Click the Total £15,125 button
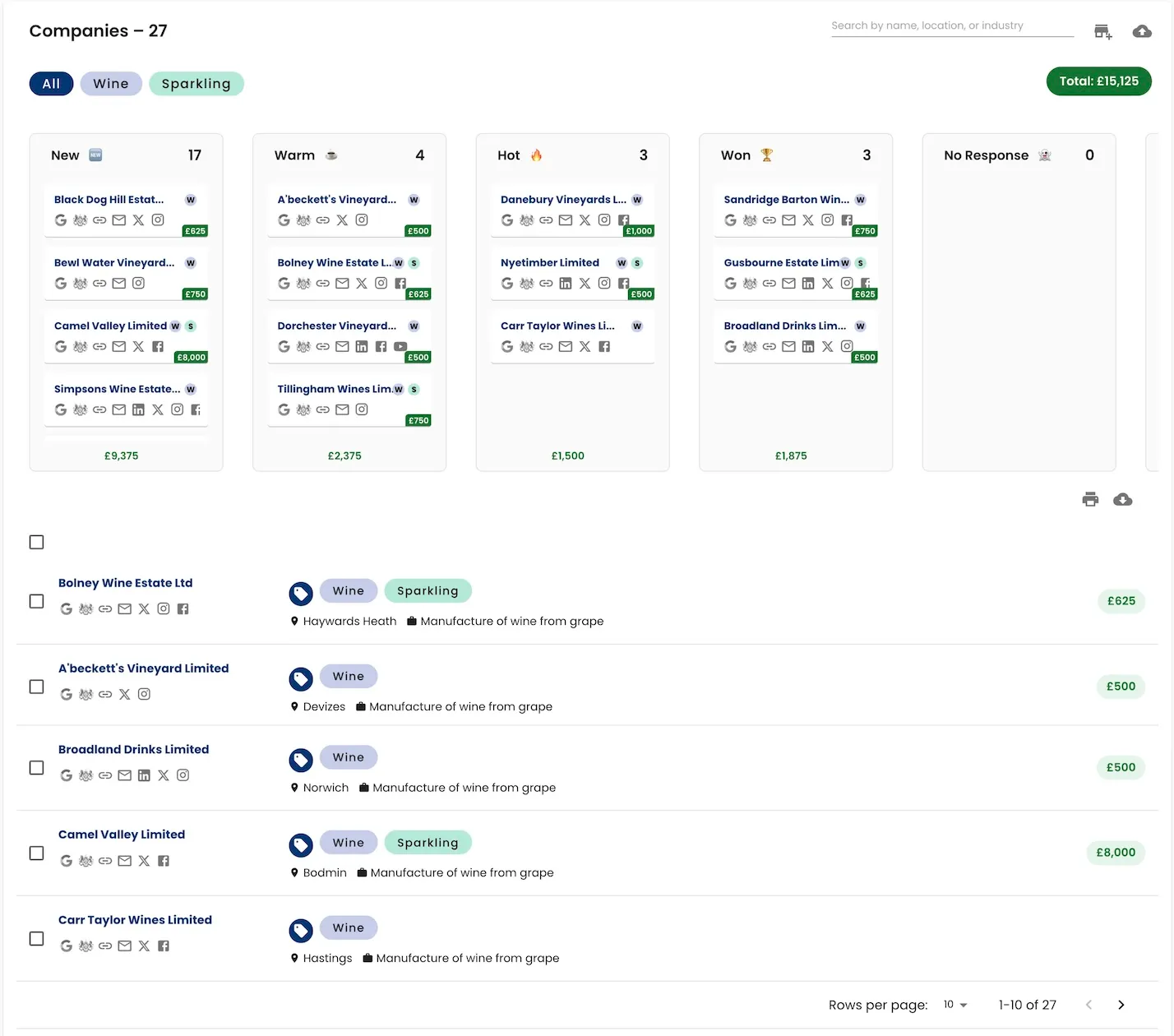The width and height of the screenshot is (1174, 1036). pos(1099,81)
